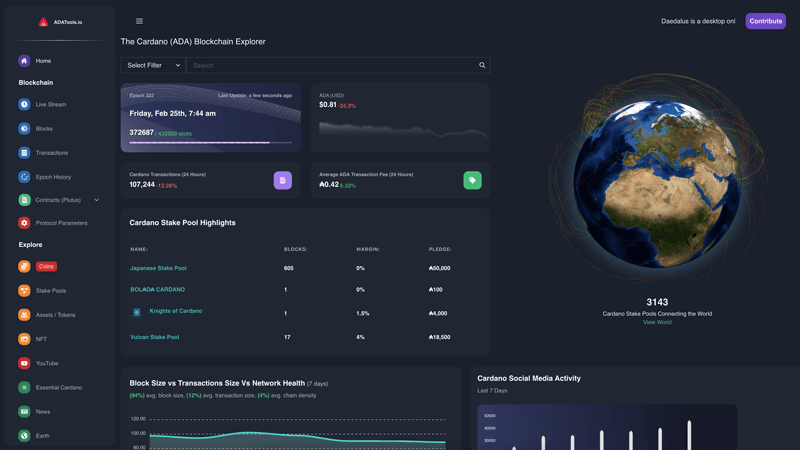800x450 pixels.
Task: Click the ADATools.io logo
Action: point(60,22)
